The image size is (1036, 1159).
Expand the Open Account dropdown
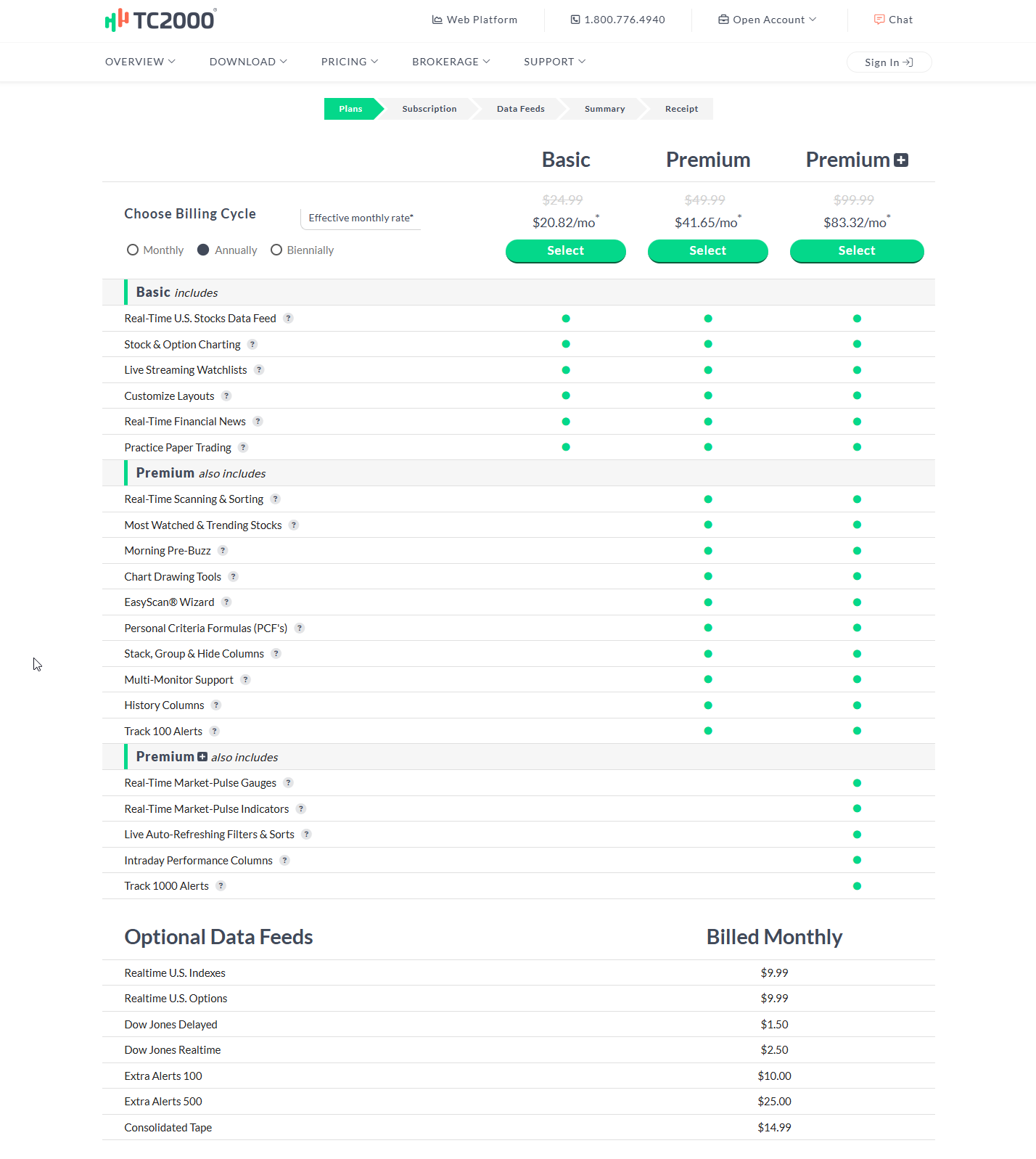pos(767,20)
